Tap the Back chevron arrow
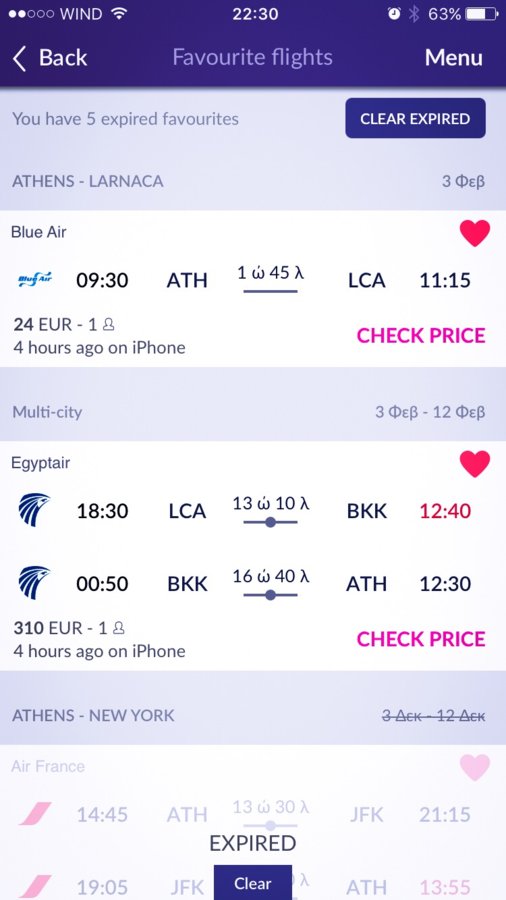 [x=20, y=59]
